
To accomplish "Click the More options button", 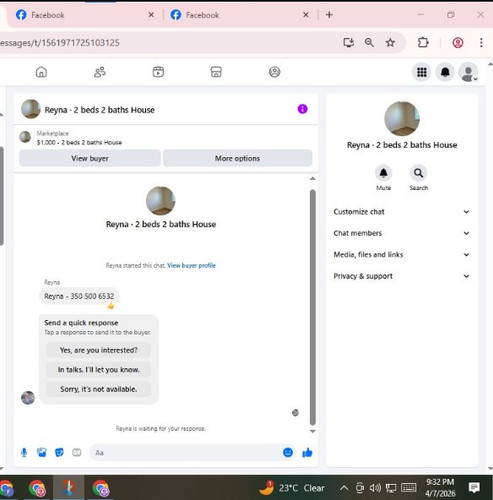I will click(237, 158).
